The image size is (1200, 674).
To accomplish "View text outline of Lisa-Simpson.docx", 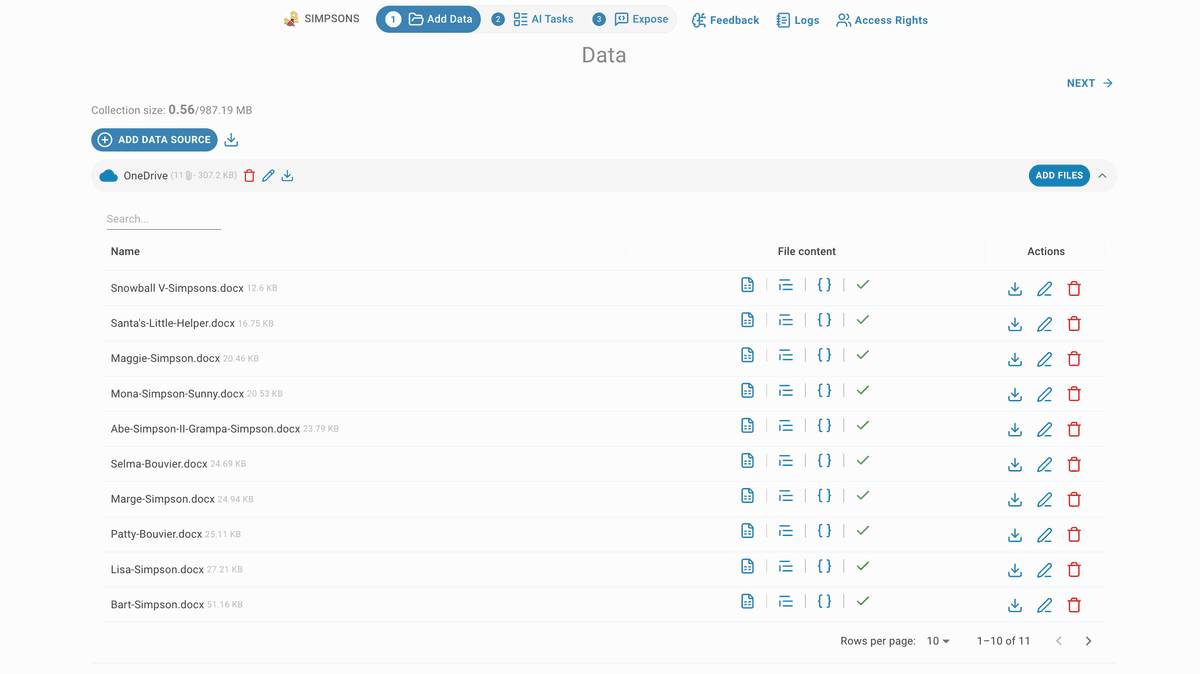I will [786, 566].
